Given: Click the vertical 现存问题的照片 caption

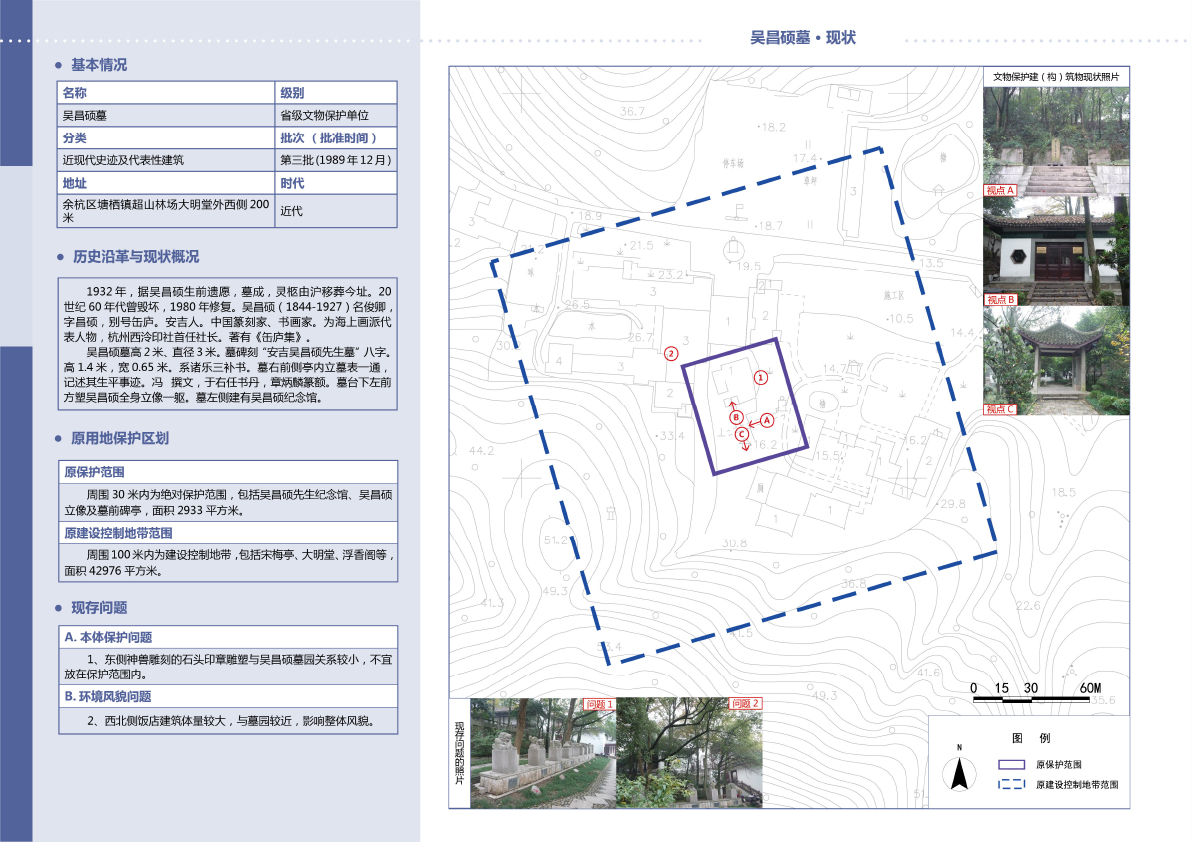Looking at the screenshot, I should click(x=460, y=753).
